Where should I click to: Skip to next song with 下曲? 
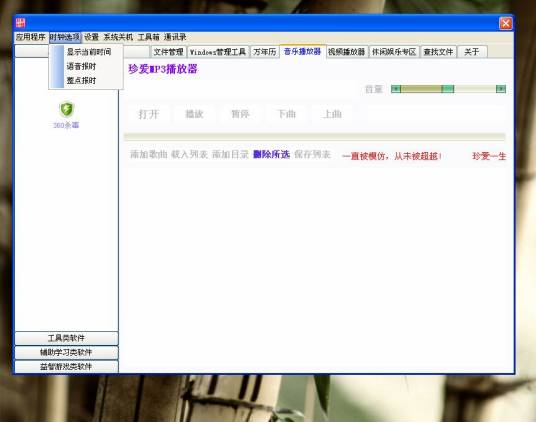coord(286,114)
